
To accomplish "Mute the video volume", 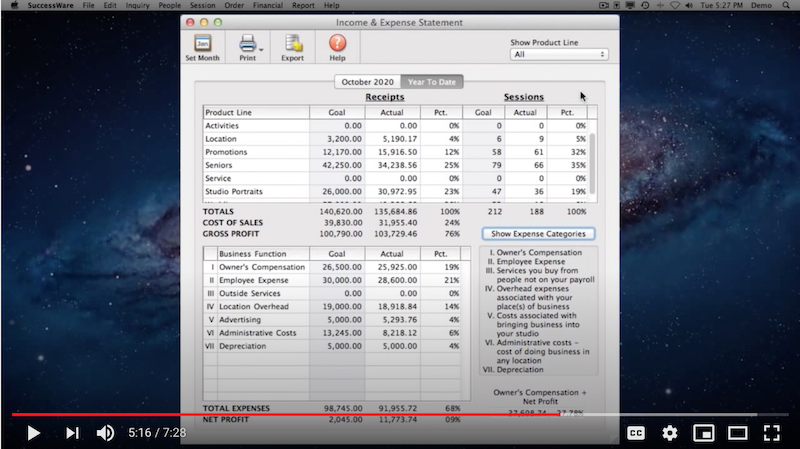I will pyautogui.click(x=106, y=433).
